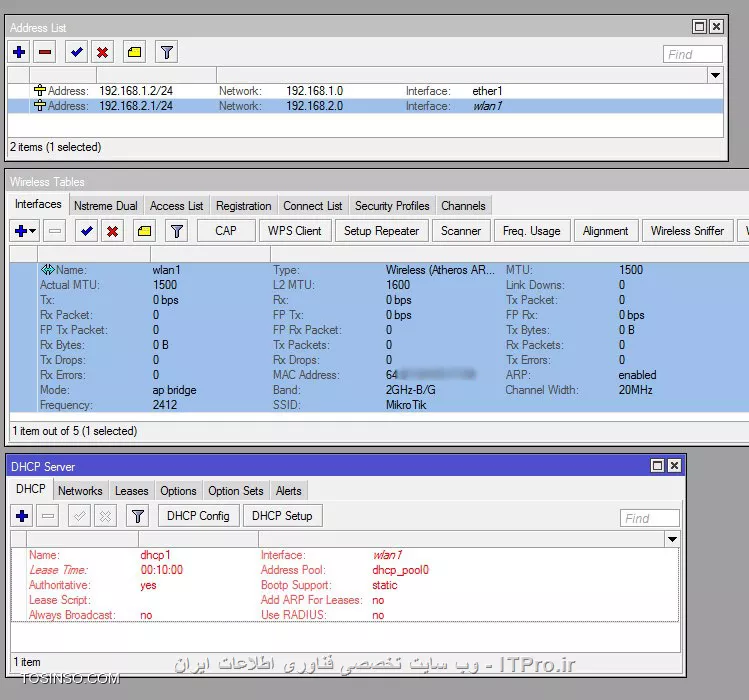This screenshot has width=749, height=700.
Task: Open filter funnel in Address List toolbar
Action: coord(166,52)
